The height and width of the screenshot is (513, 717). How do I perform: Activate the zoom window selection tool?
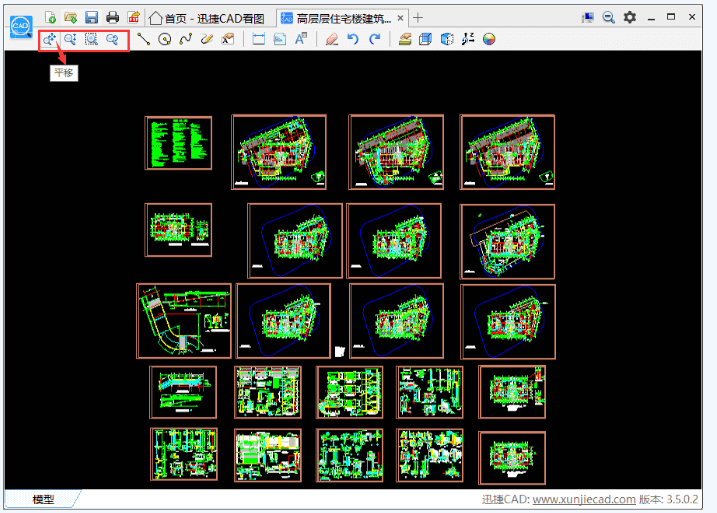[x=92, y=40]
